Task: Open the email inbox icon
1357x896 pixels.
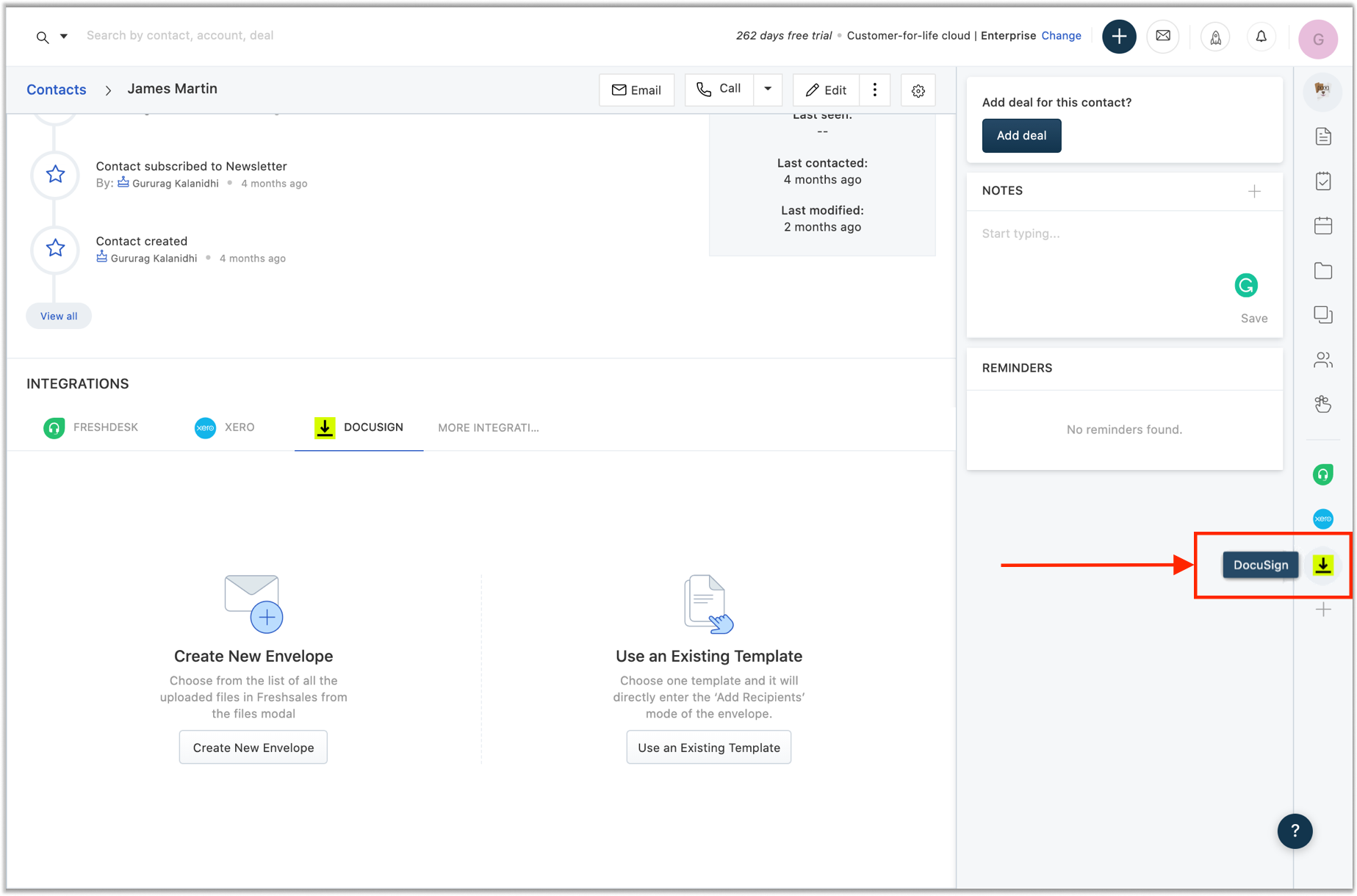Action: tap(1163, 36)
